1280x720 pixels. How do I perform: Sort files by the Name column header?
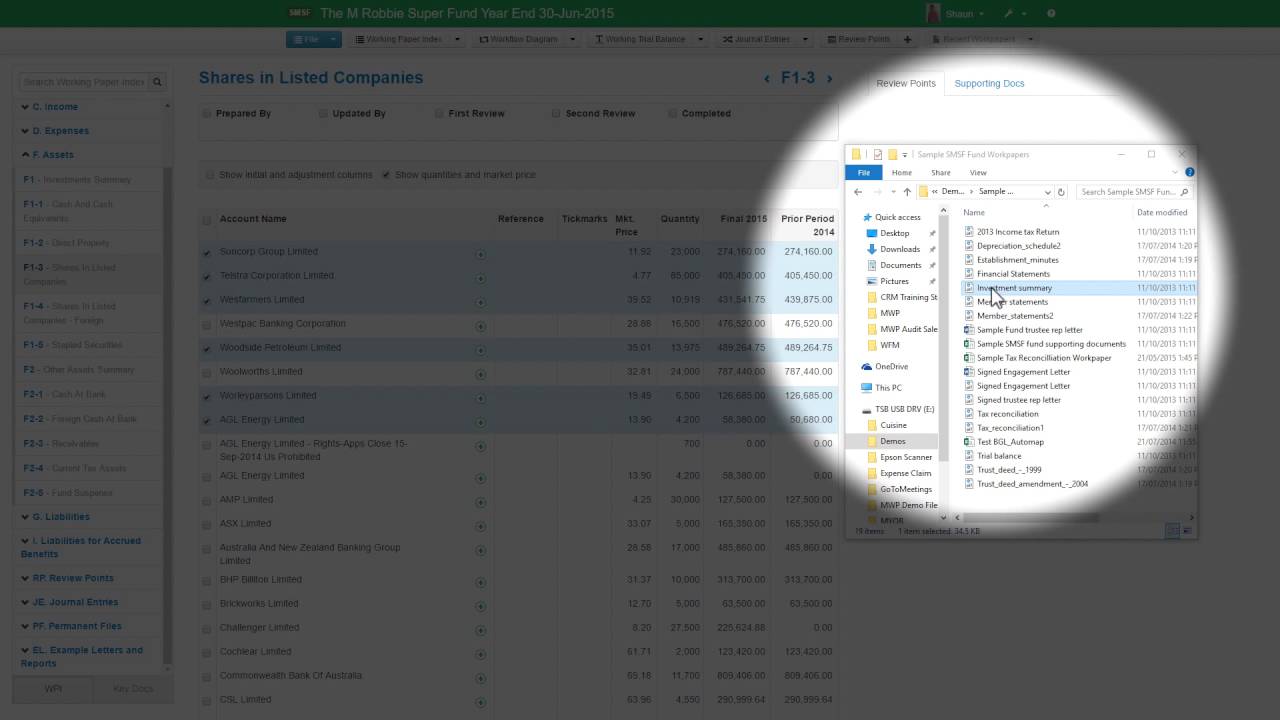point(974,212)
